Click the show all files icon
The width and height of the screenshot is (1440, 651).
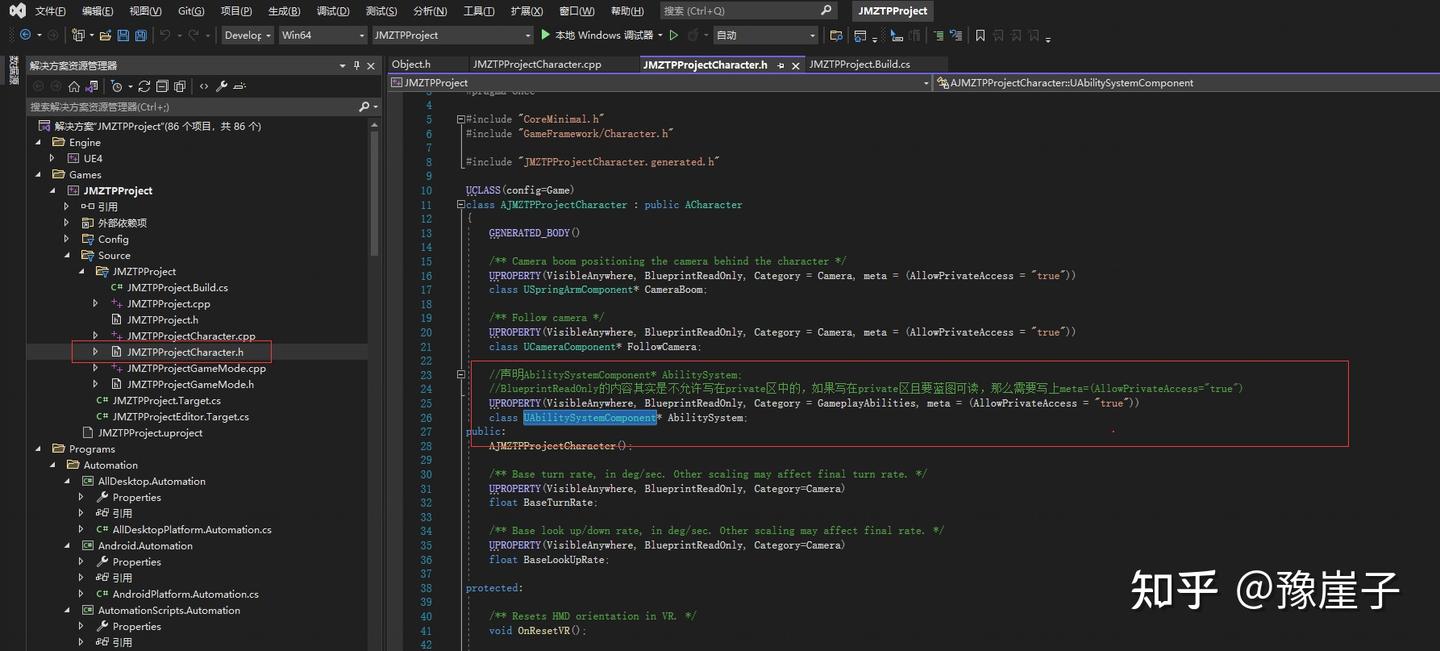pos(180,87)
